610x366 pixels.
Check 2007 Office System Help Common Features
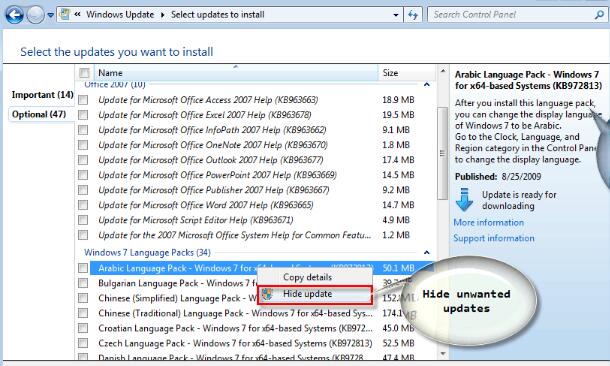click(83, 235)
